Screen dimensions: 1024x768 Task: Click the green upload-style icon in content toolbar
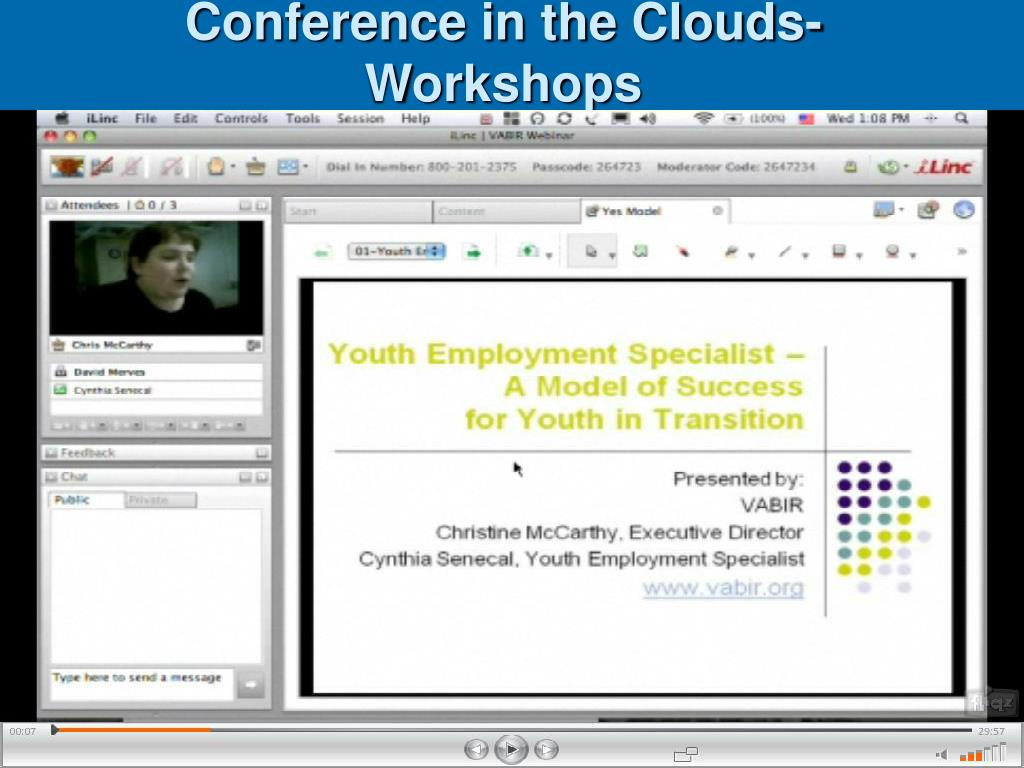(x=528, y=251)
